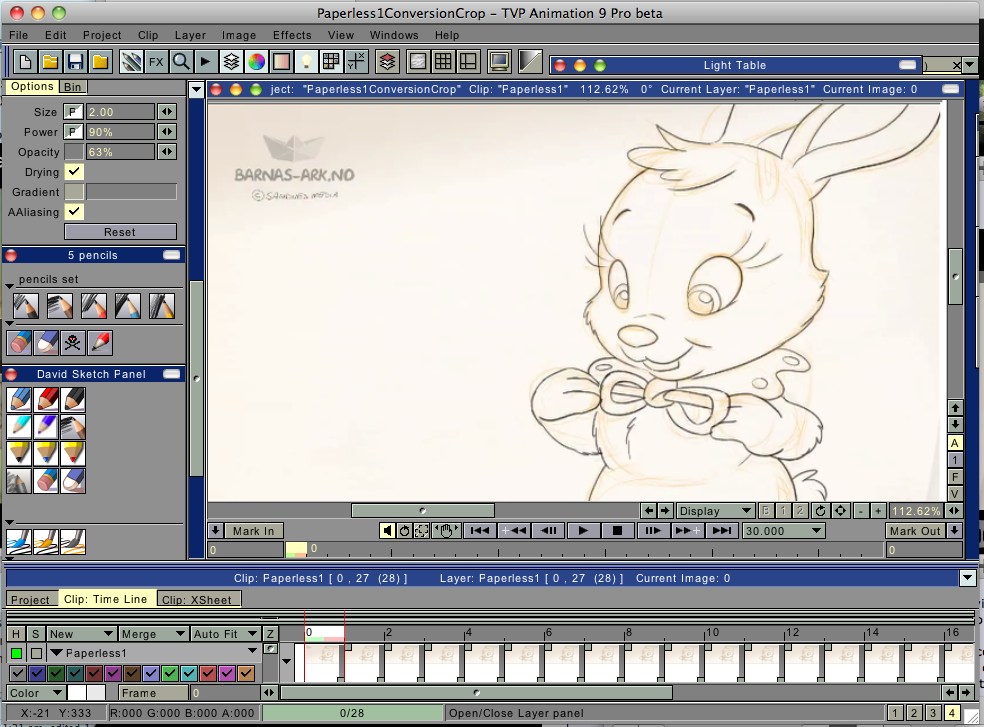The width and height of the screenshot is (984, 727).
Task: Toggle the AAliasing checkbox
Action: pyautogui.click(x=74, y=212)
